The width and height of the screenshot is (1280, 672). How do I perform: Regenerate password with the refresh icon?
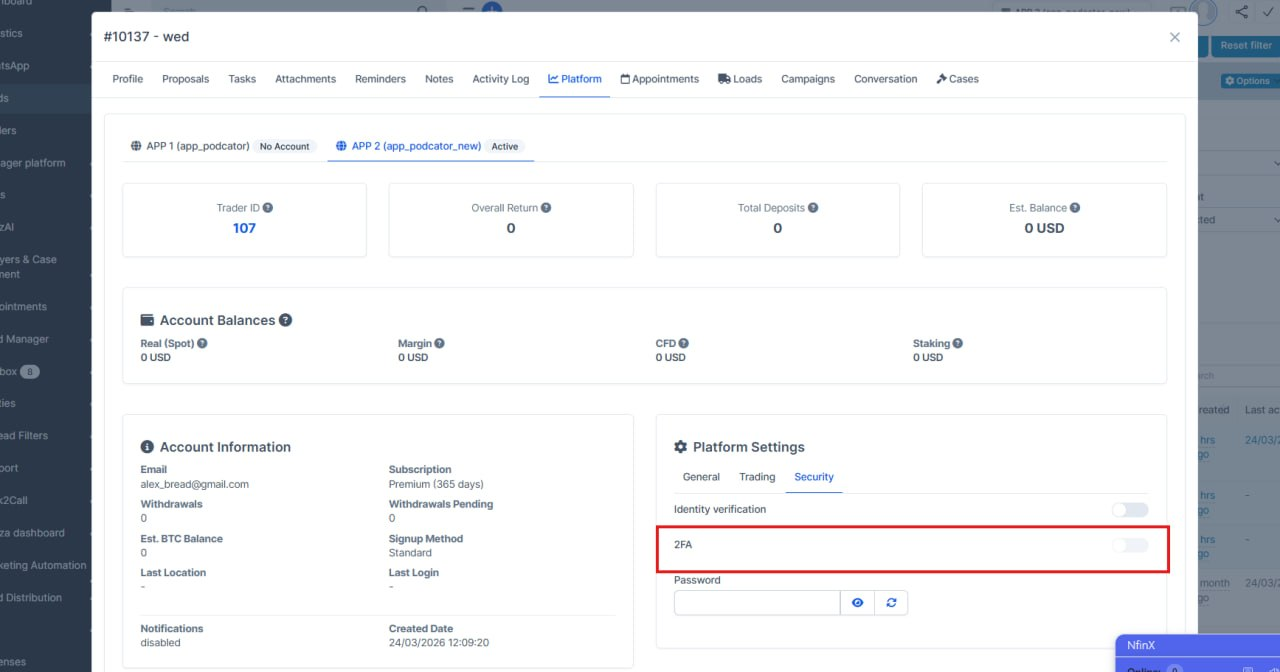(x=891, y=603)
